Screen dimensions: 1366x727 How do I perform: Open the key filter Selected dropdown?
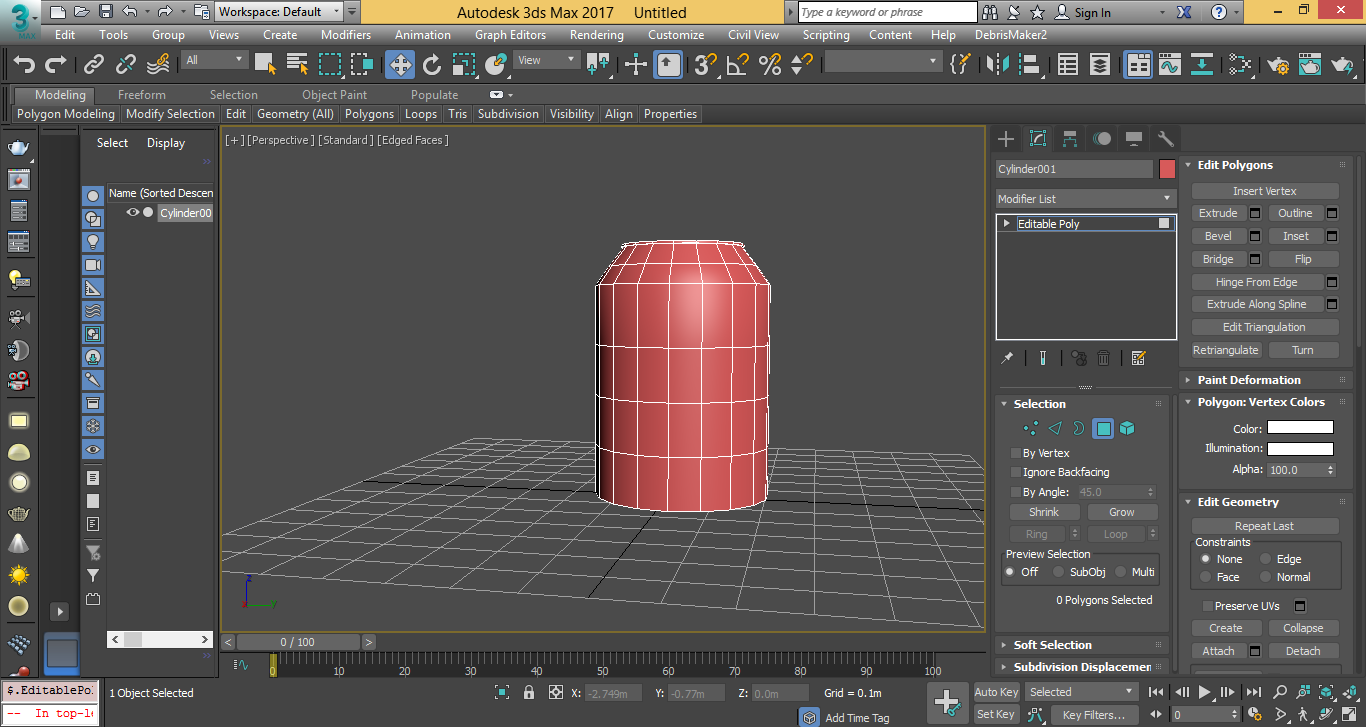pyautogui.click(x=1083, y=691)
